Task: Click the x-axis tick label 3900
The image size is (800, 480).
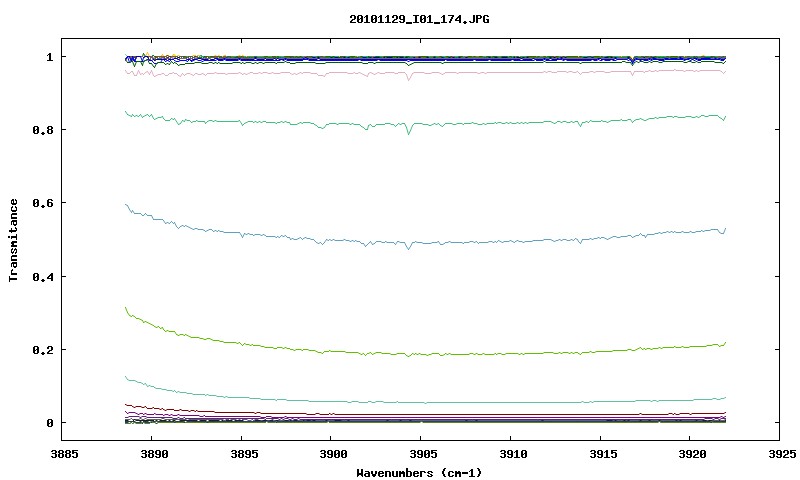Action: [x=333, y=454]
